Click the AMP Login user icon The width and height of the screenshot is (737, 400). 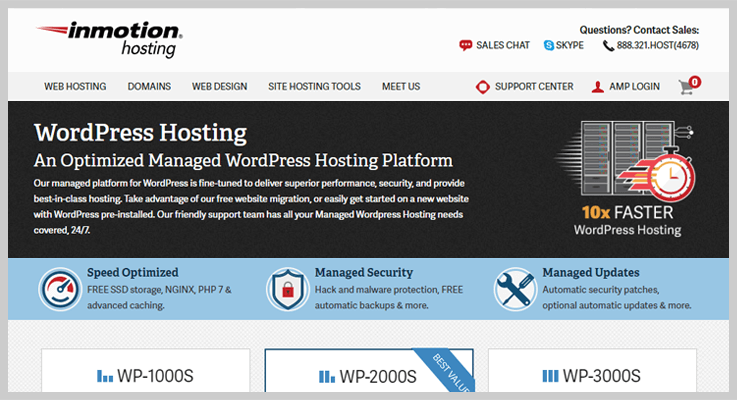[597, 87]
